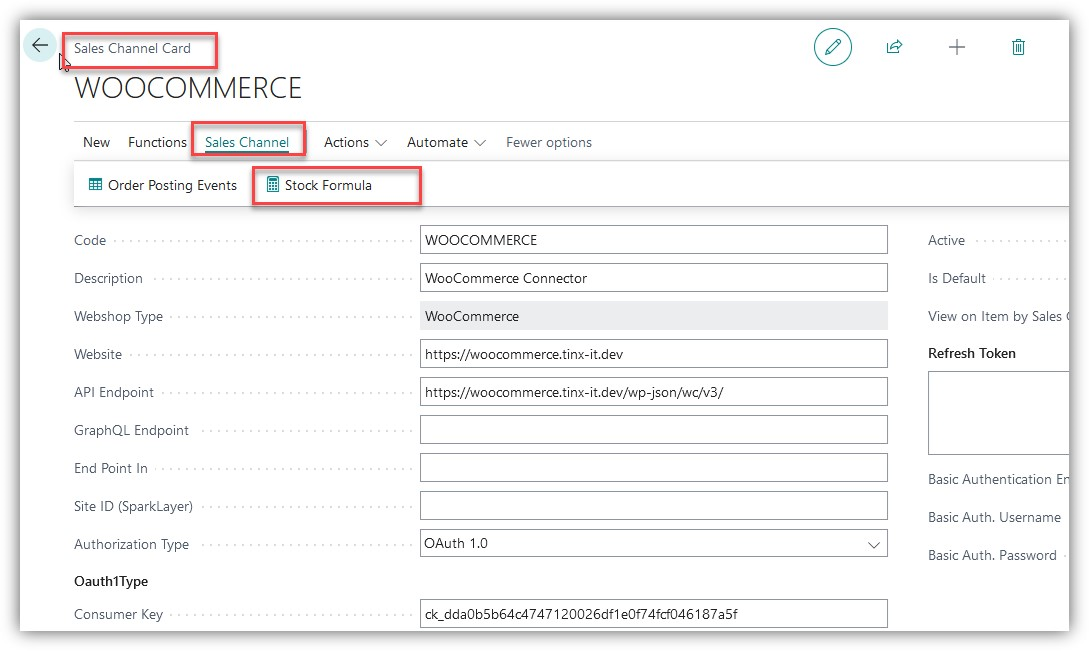This screenshot has width=1089, height=651.
Task: Click the End Point In field
Action: coord(654,468)
